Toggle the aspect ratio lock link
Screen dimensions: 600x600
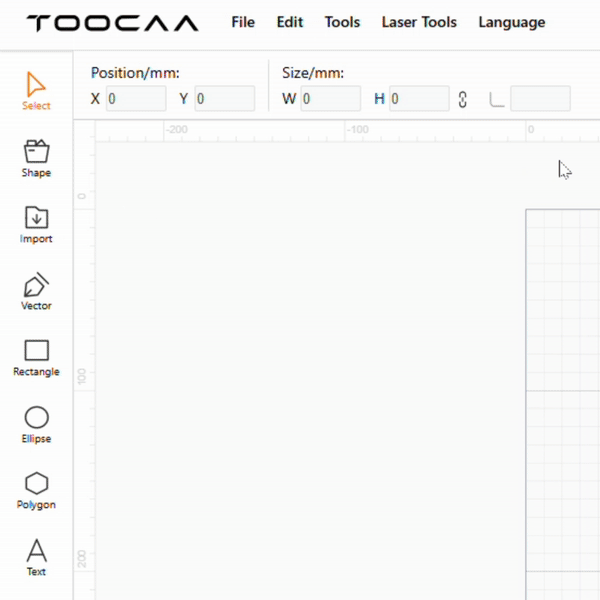[x=462, y=99]
